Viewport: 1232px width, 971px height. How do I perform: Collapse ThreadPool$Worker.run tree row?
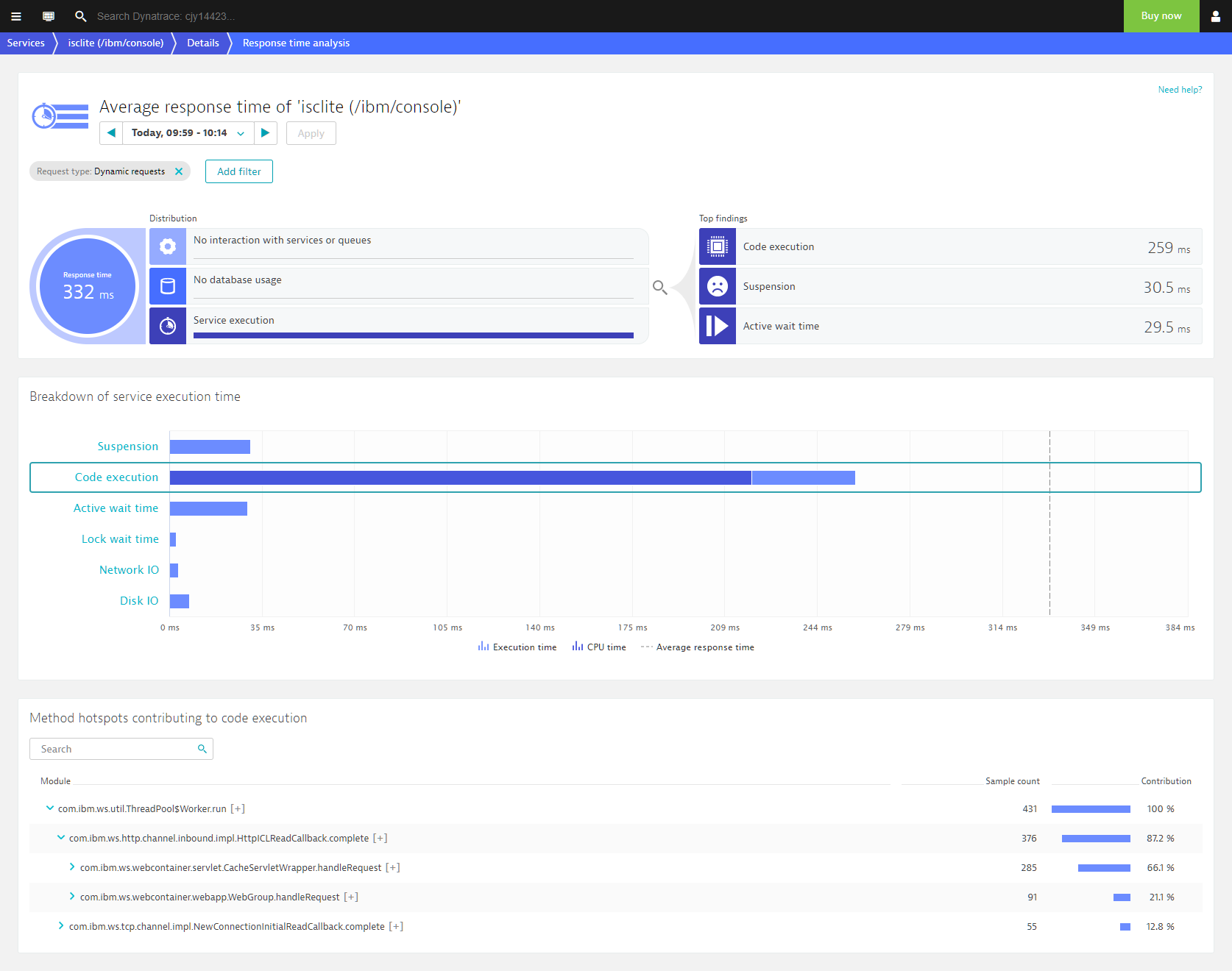point(50,808)
